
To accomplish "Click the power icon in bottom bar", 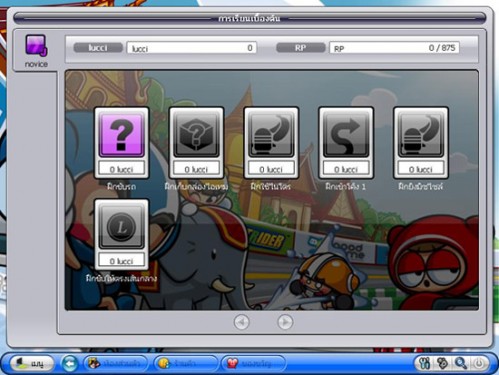I will pos(479,363).
